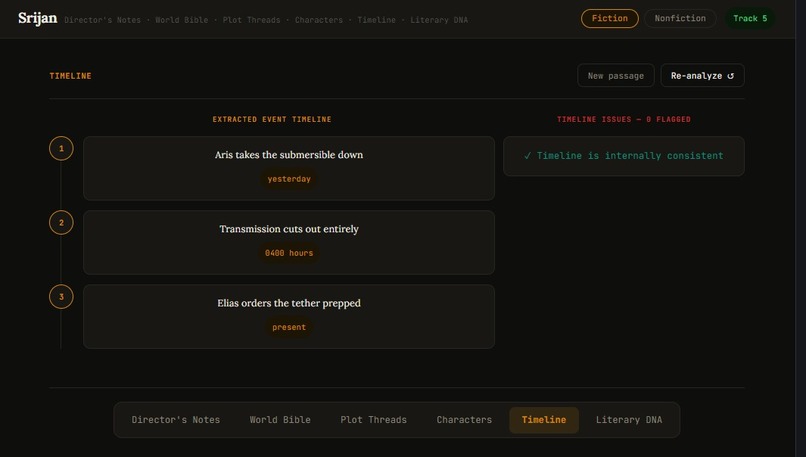Open World Bible in top navigation

tap(181, 20)
